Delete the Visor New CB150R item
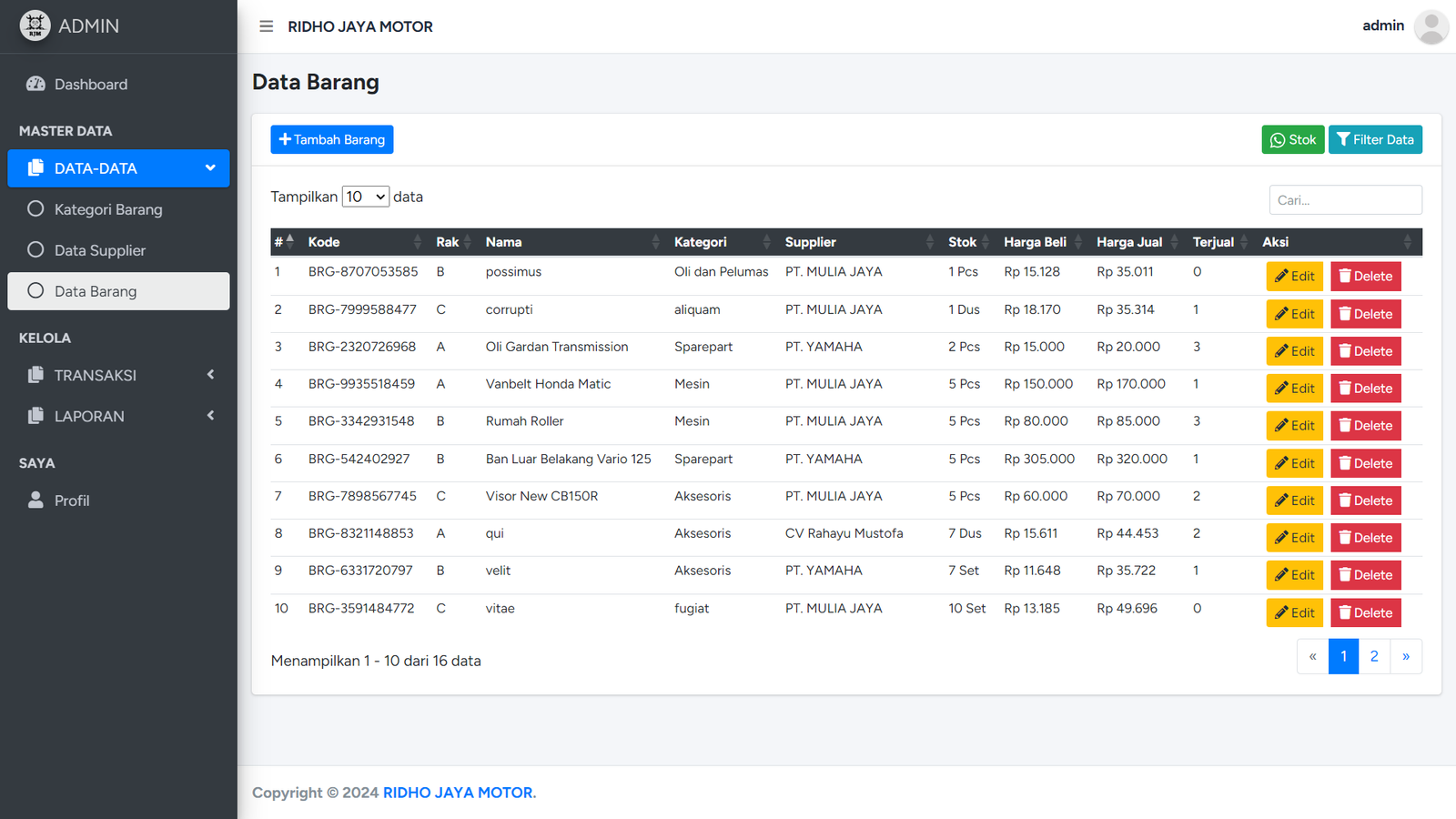 1365,500
